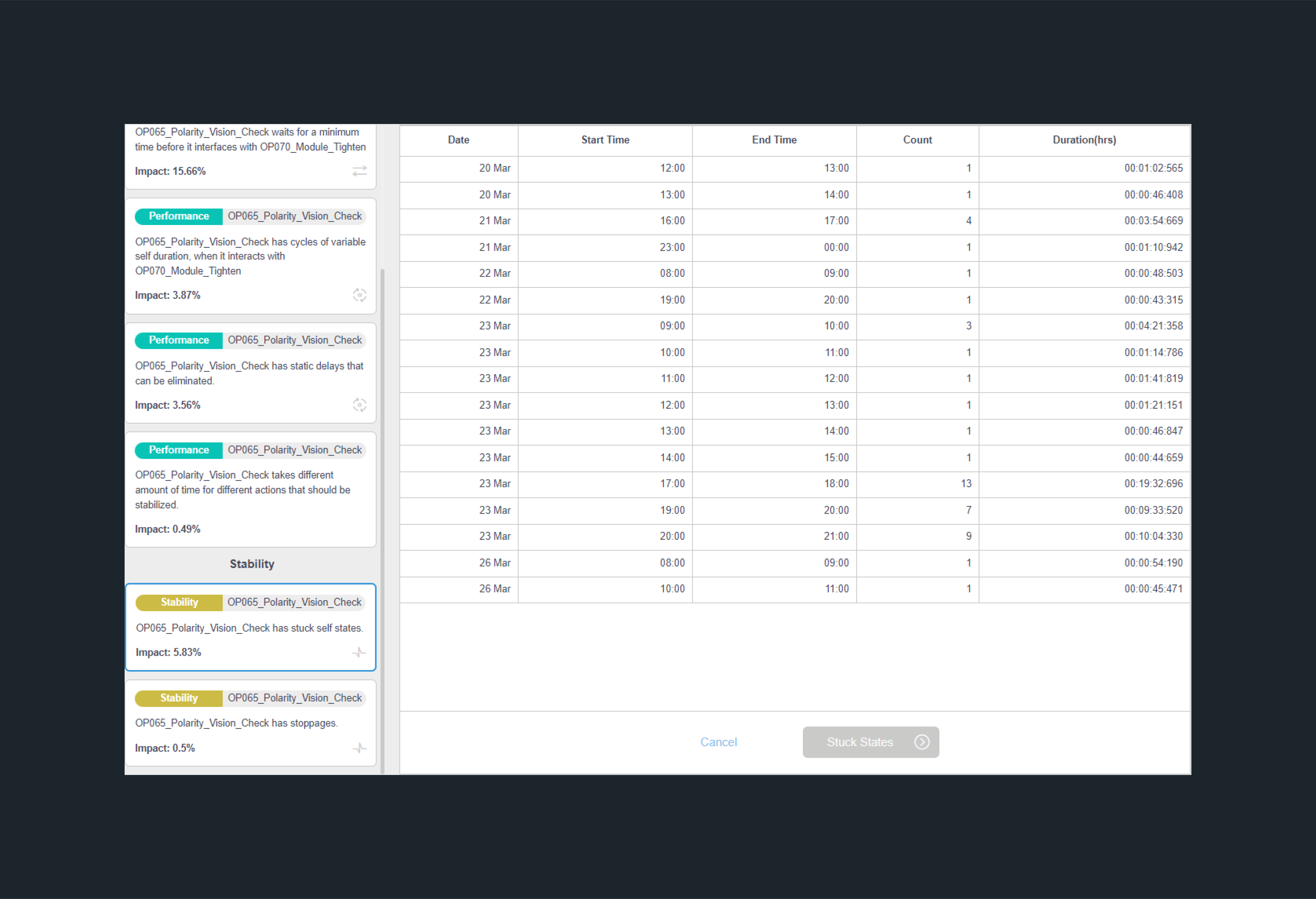Click Start Time column header
Image resolution: width=1316 pixels, height=899 pixels.
[605, 140]
